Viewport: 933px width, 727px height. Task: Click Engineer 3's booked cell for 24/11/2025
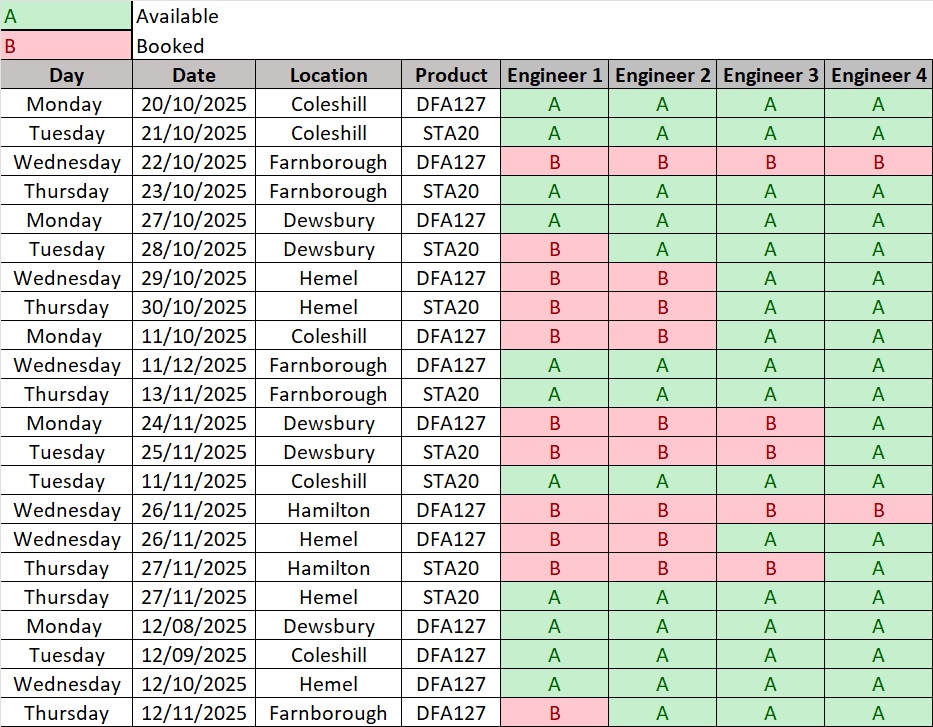point(771,423)
